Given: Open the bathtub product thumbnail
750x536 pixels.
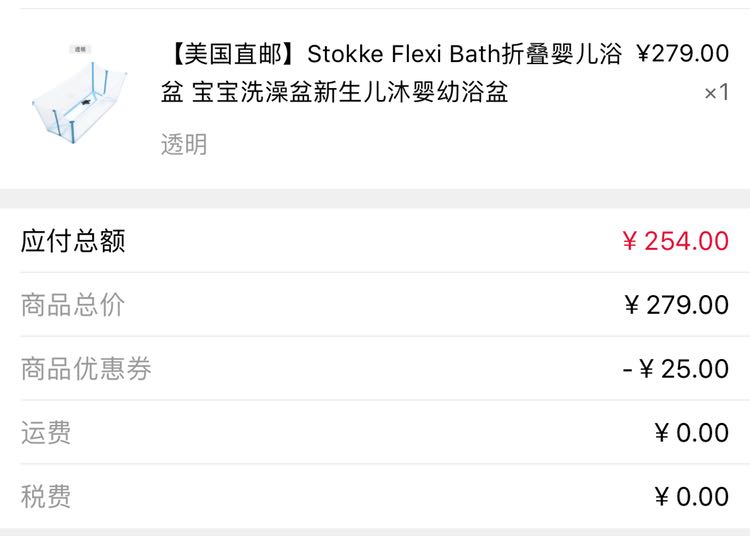Looking at the screenshot, I should tap(80, 94).
